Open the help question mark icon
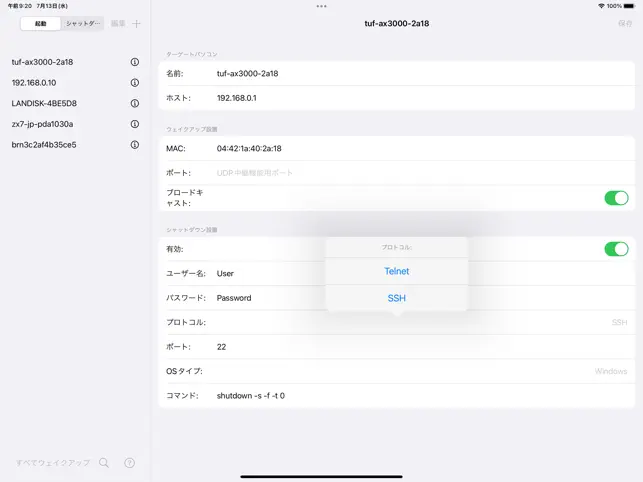643x482 pixels. [x=130, y=463]
